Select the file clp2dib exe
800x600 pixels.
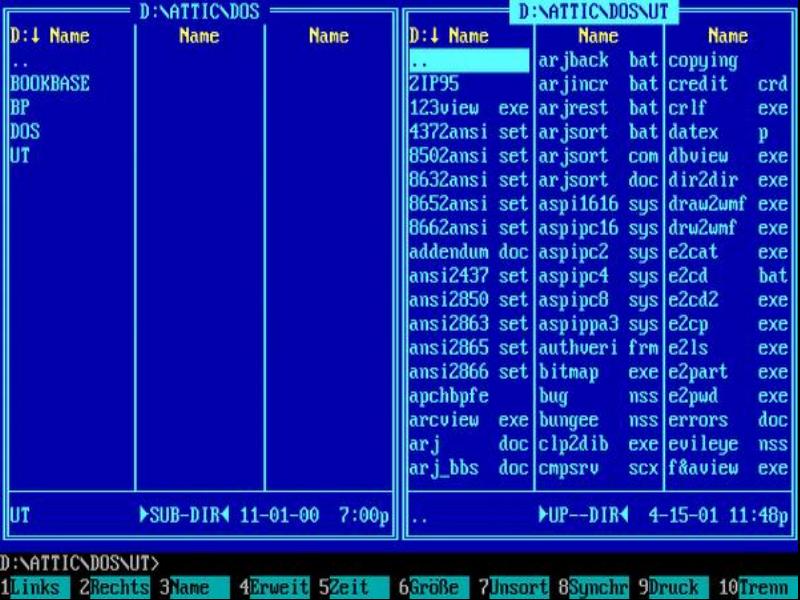click(598, 443)
